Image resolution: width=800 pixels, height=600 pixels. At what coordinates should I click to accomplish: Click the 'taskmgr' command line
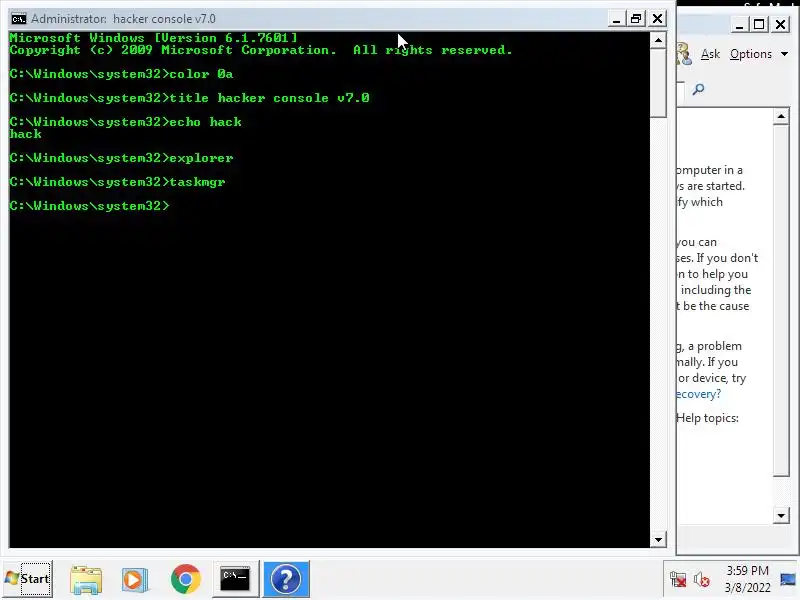click(117, 182)
